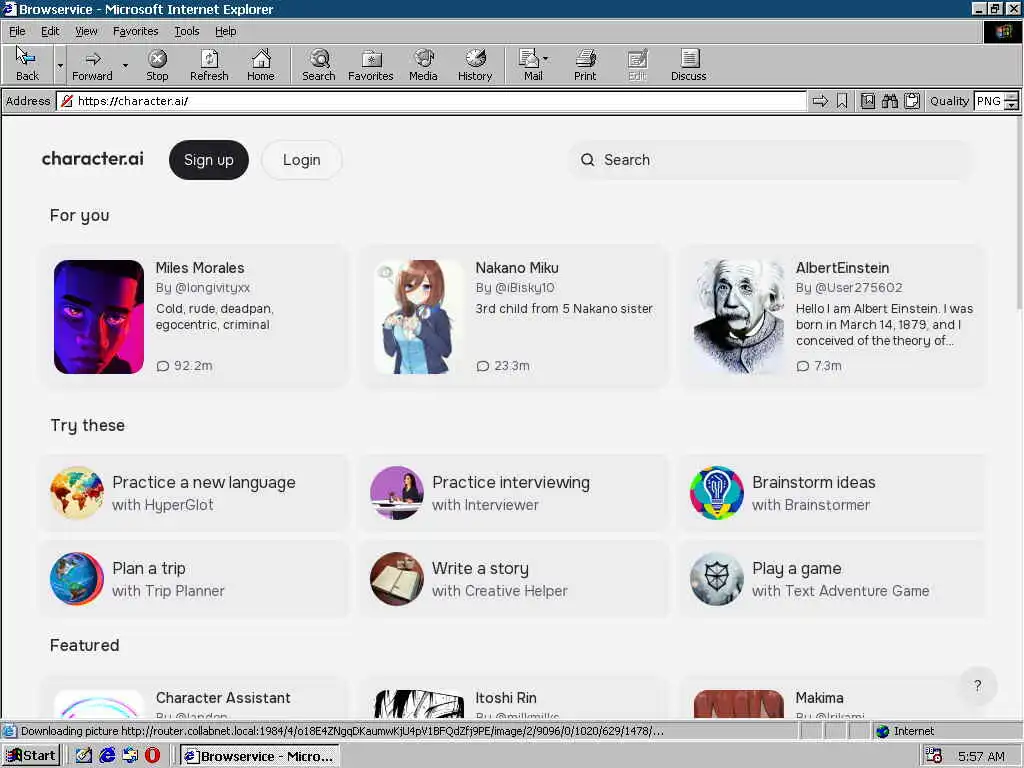
Task: Open the Miles Morales character card
Action: [x=195, y=317]
